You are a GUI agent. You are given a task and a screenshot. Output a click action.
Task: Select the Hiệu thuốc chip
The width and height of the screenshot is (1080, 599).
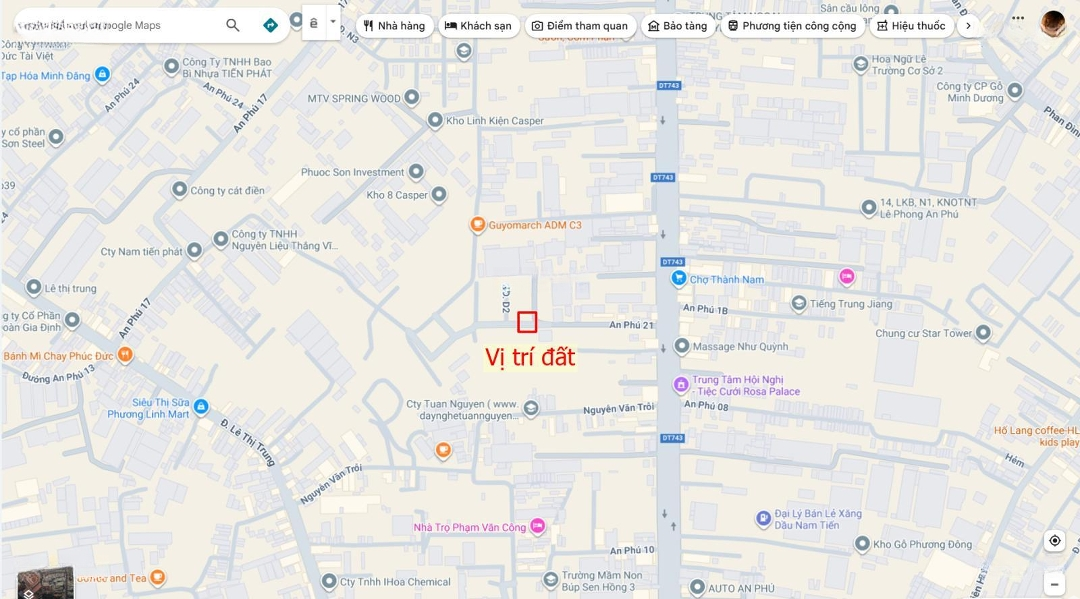[x=911, y=25]
